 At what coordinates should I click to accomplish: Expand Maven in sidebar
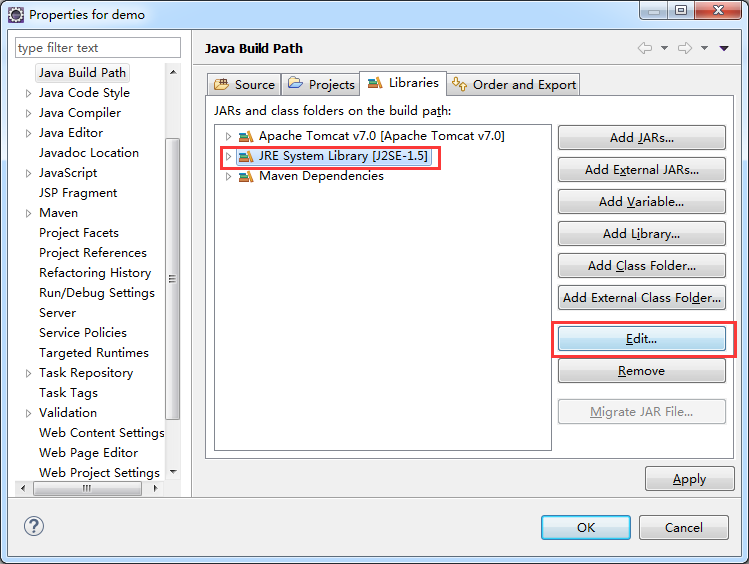click(28, 213)
